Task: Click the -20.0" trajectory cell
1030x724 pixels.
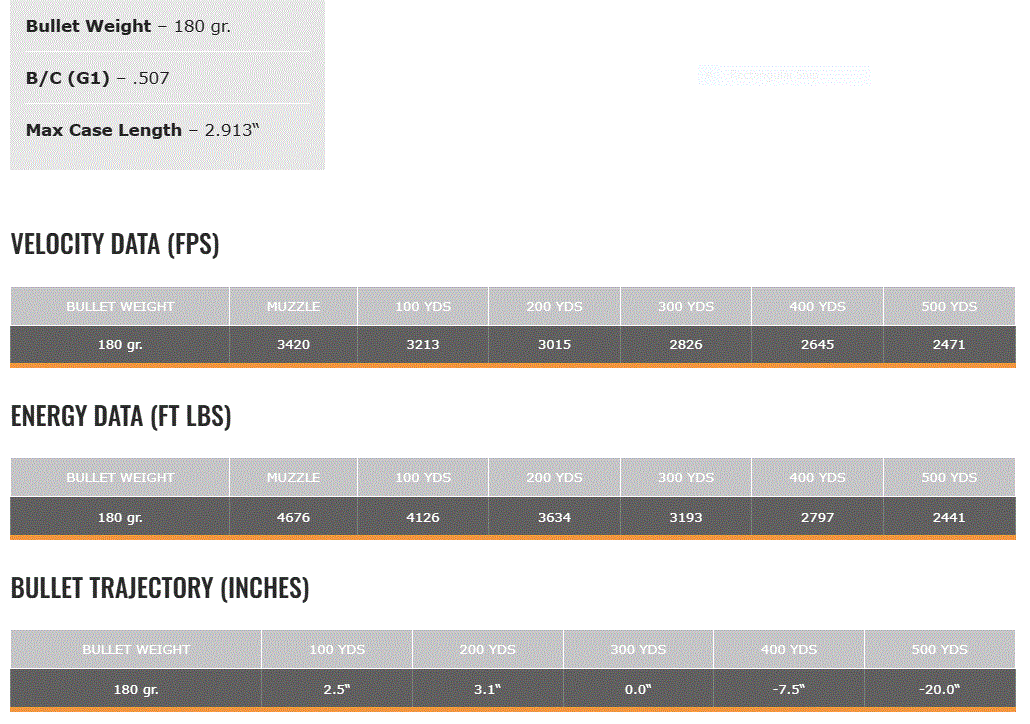Action: (939, 690)
